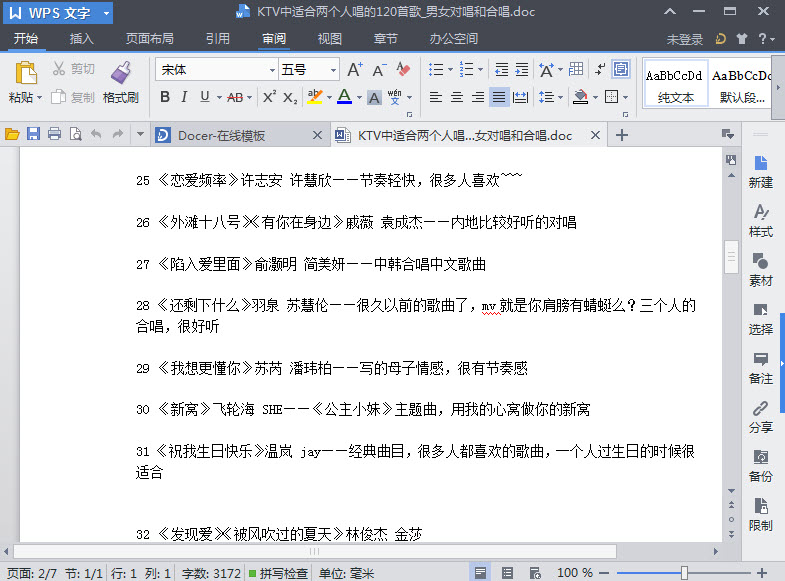Decrease paragraph indent

(x=501, y=70)
